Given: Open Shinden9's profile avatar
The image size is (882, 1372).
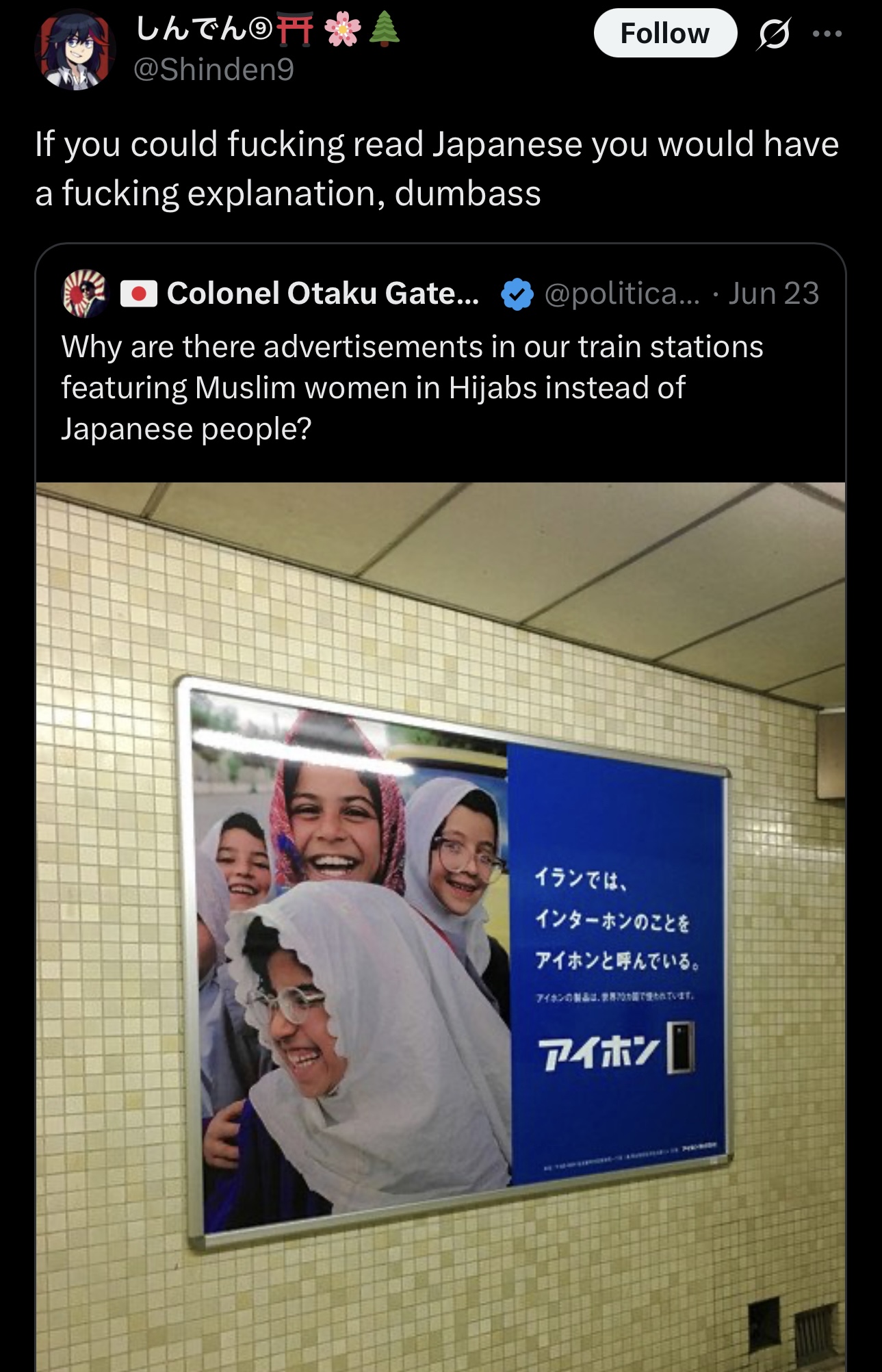Looking at the screenshot, I should [75, 51].
